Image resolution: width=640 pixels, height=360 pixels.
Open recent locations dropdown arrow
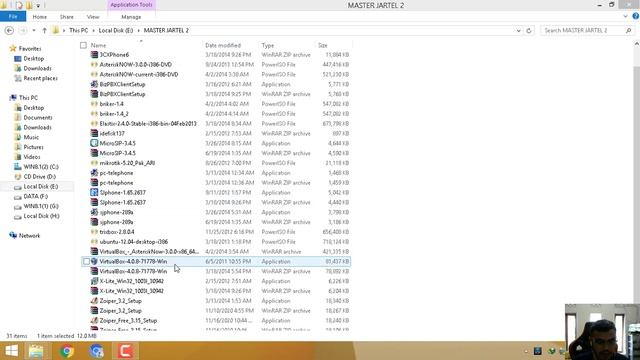click(x=34, y=31)
